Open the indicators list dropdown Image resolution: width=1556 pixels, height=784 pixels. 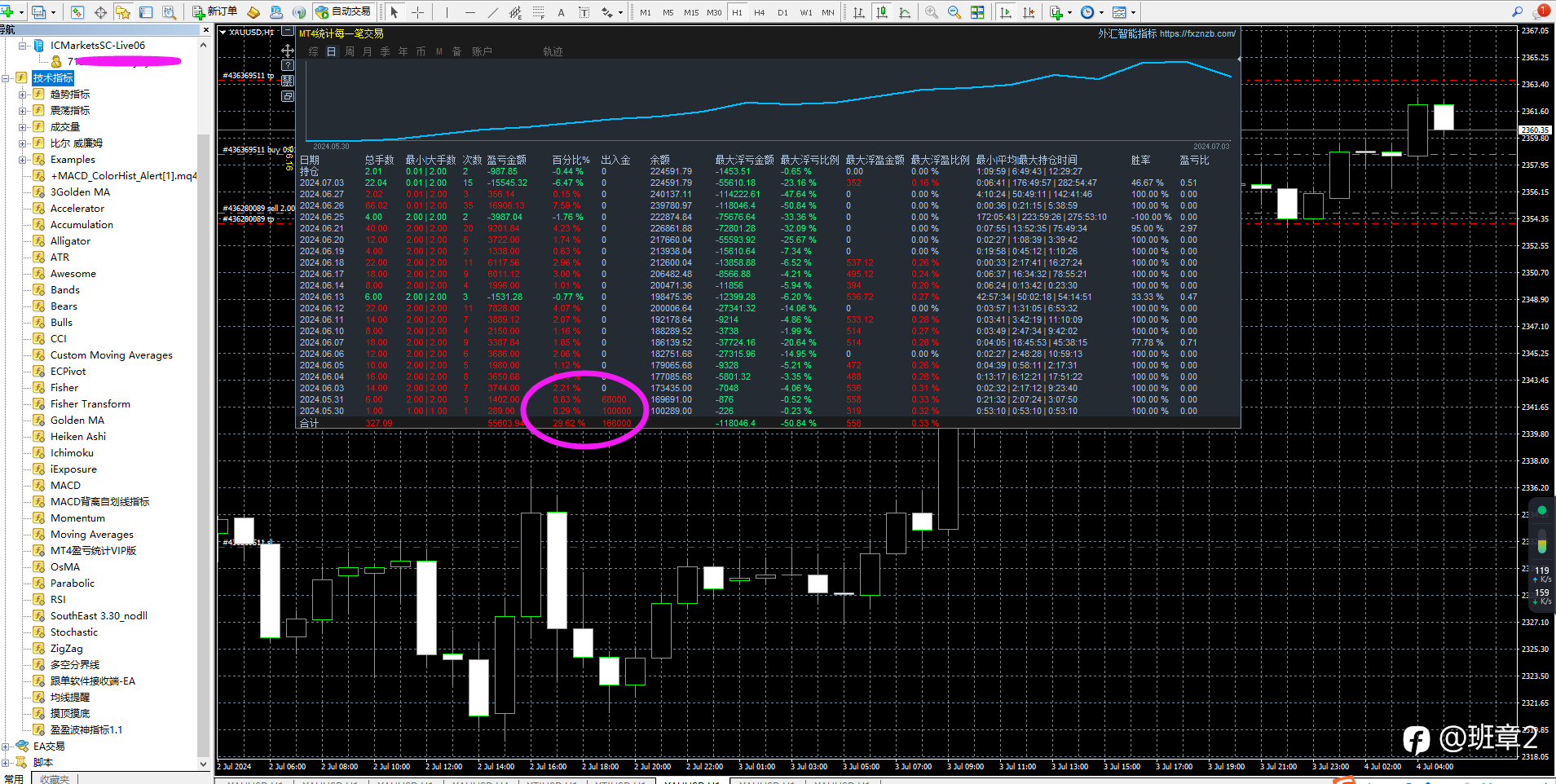1069,12
